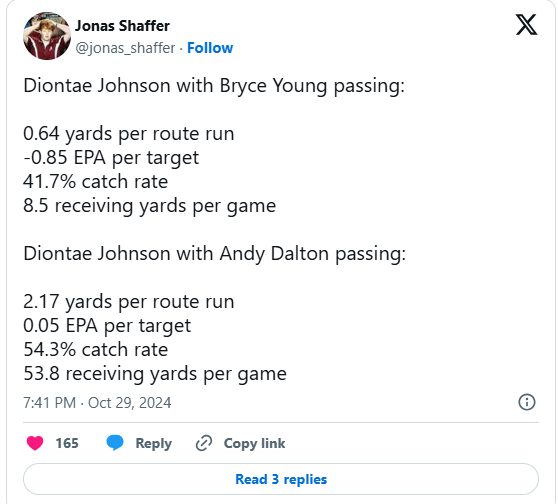The image size is (558, 504).
Task: Click the @jonas_shaffer handle
Action: click(x=125, y=48)
